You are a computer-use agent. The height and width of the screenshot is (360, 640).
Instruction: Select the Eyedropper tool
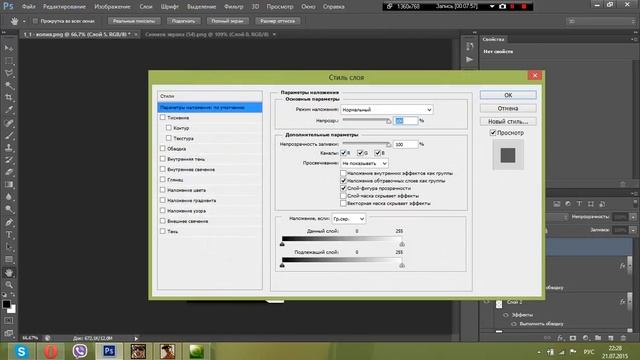(9, 110)
